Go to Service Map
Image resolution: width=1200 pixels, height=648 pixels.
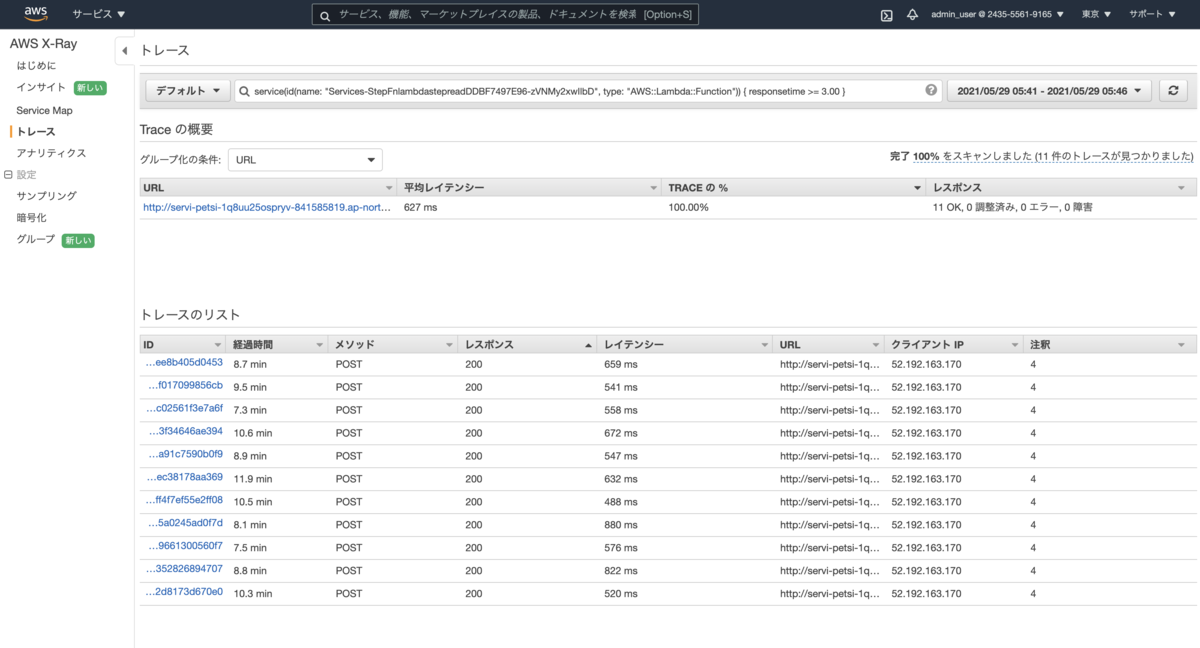(44, 110)
